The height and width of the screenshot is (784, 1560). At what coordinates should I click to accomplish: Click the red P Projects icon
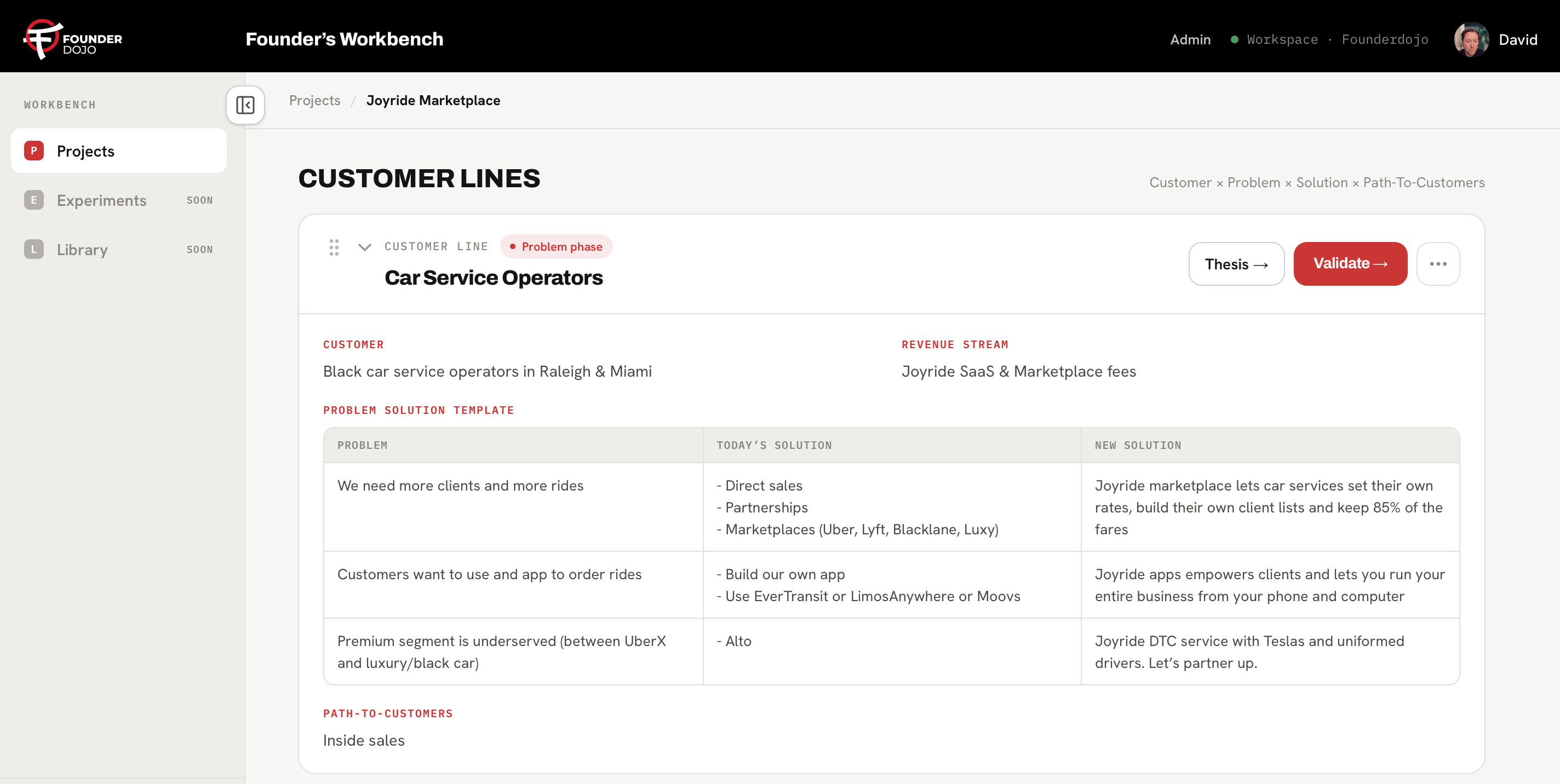pyautogui.click(x=34, y=151)
